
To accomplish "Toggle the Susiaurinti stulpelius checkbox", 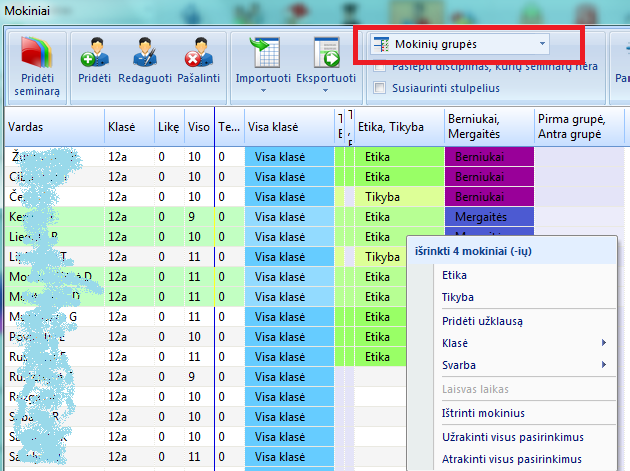I will [x=379, y=88].
